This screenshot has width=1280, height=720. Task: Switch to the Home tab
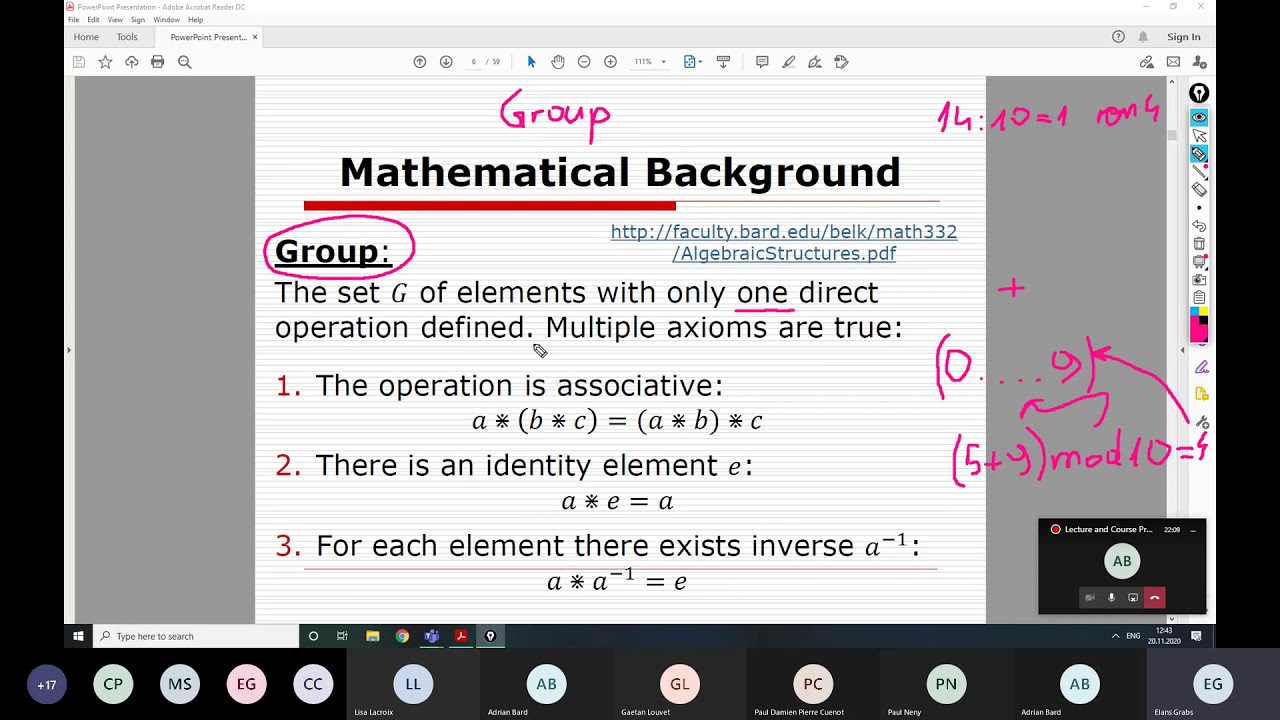[x=86, y=37]
